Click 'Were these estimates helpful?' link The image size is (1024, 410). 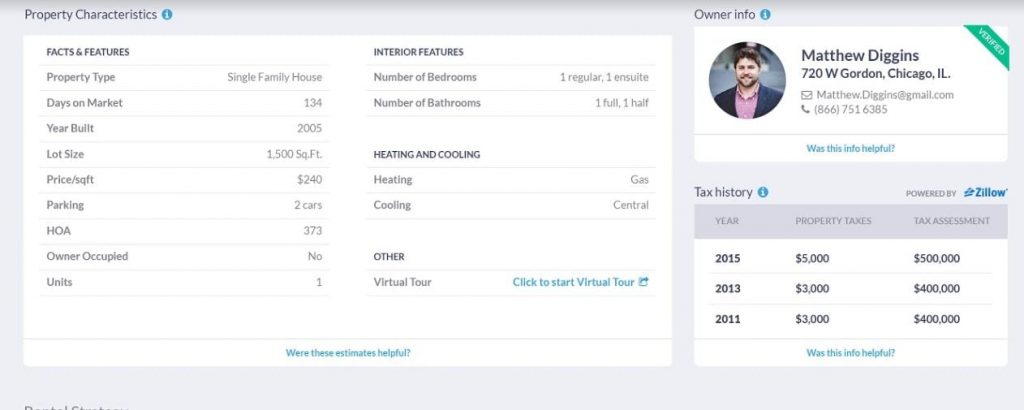348,353
